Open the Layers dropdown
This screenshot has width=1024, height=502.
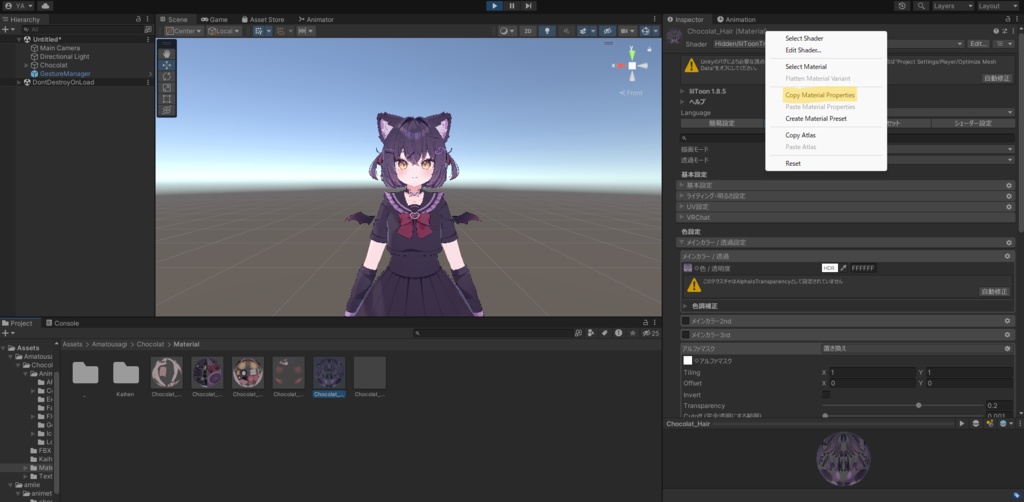click(x=953, y=6)
